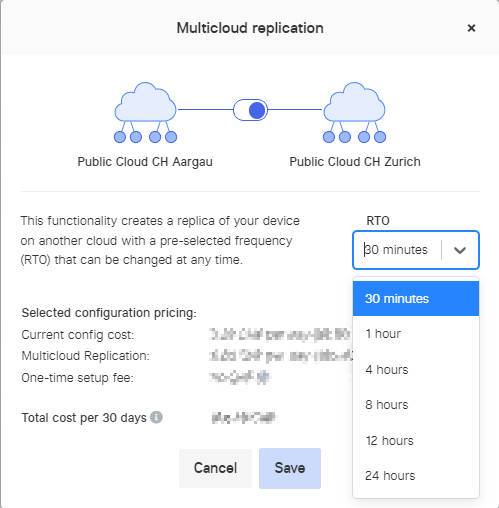Pick the 4 hours RTO option
Screen dimensions: 499x508
(x=416, y=369)
